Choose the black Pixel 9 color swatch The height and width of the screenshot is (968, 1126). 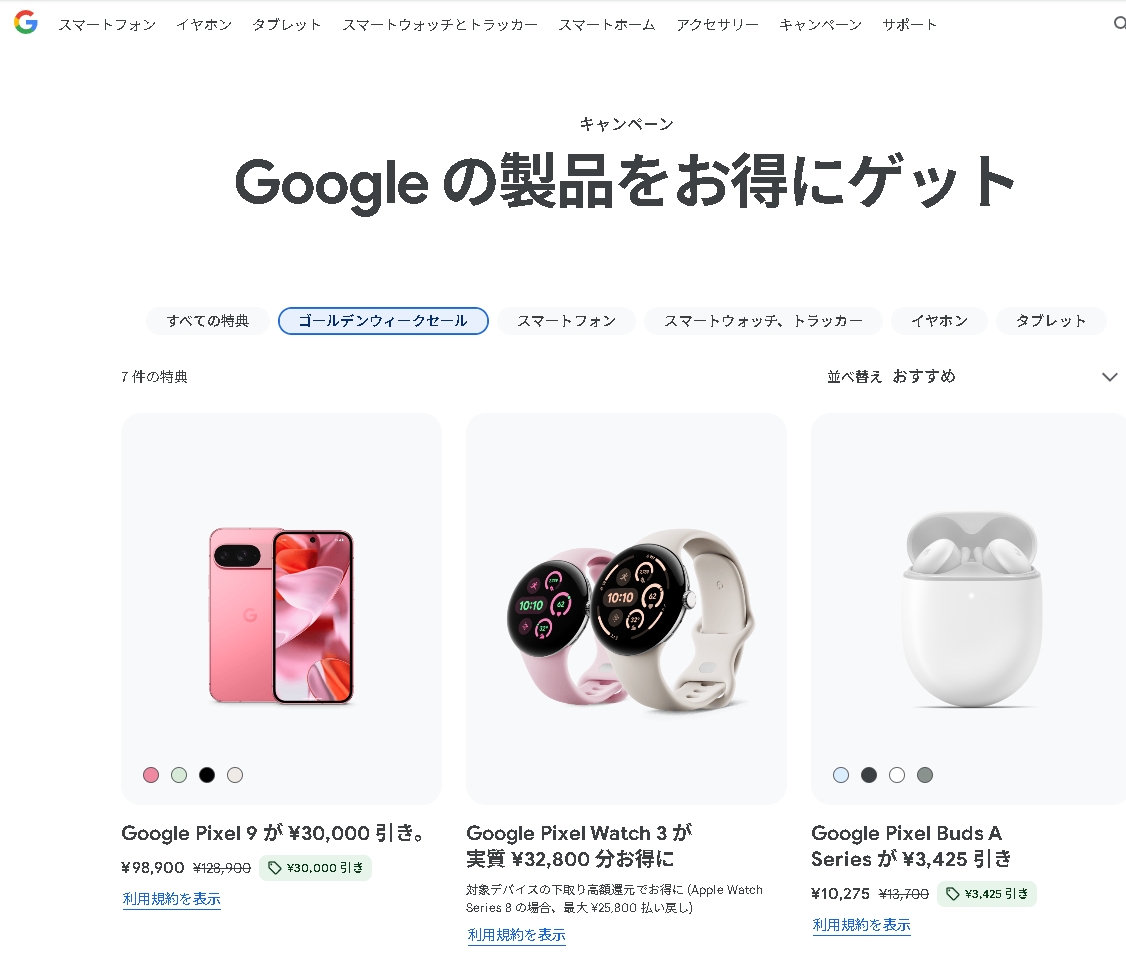coord(207,775)
